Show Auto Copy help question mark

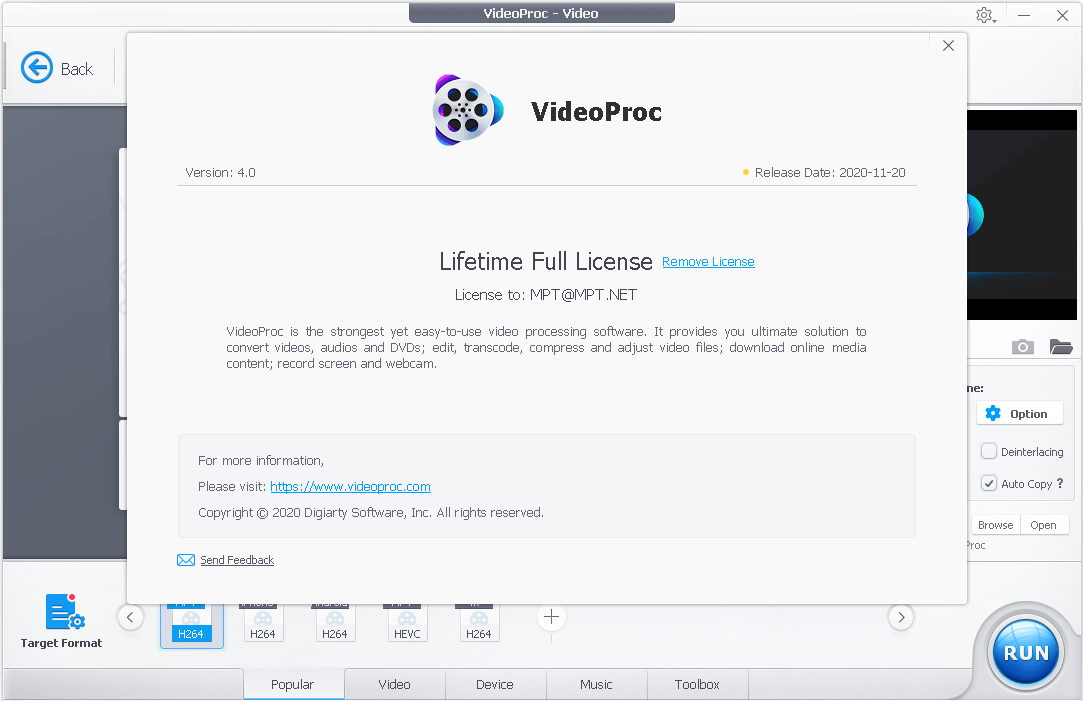click(1060, 483)
